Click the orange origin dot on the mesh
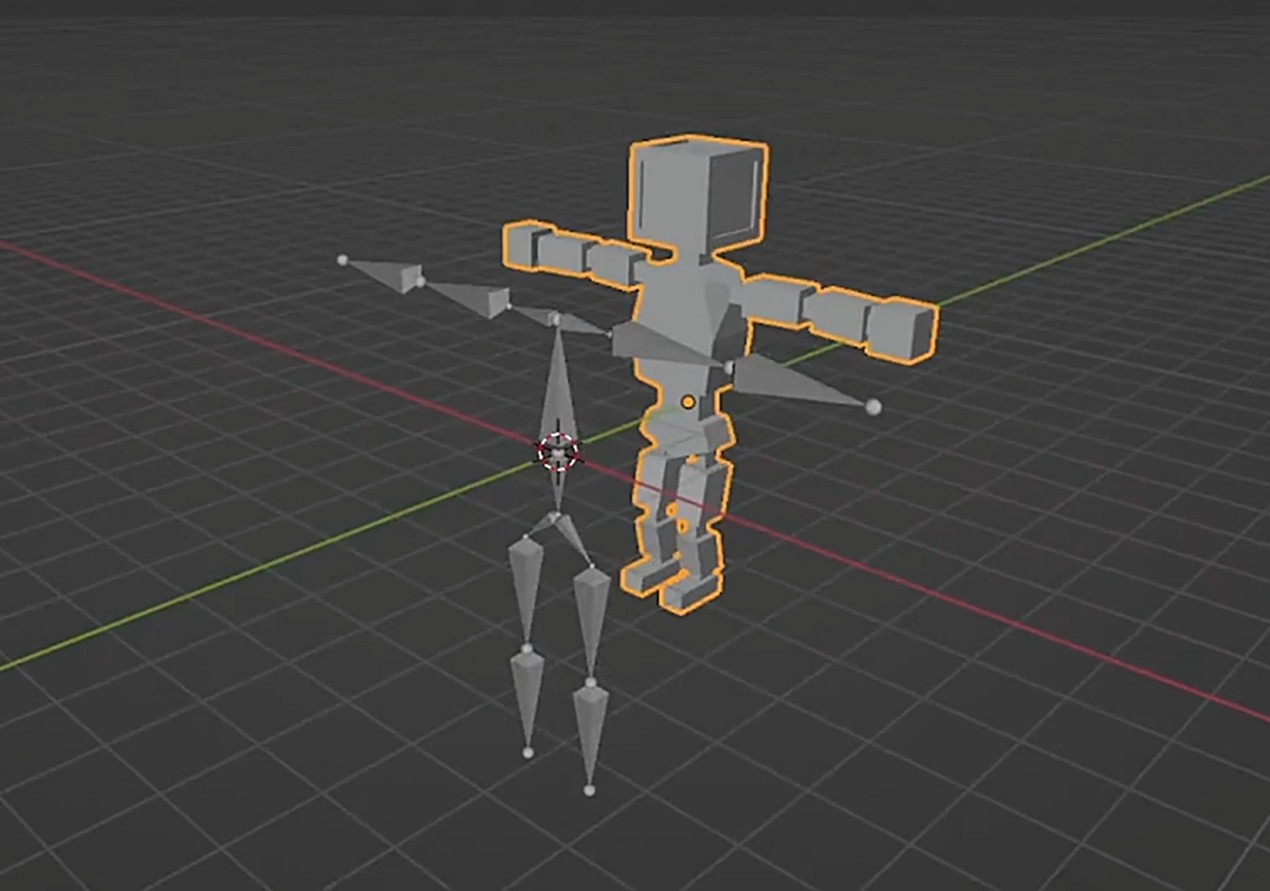Screen dimensions: 1270x891 pyautogui.click(x=688, y=402)
